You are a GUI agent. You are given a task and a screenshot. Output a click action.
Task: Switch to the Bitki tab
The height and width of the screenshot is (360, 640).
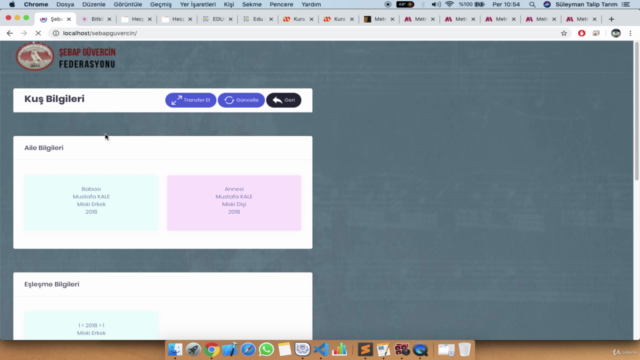97,19
